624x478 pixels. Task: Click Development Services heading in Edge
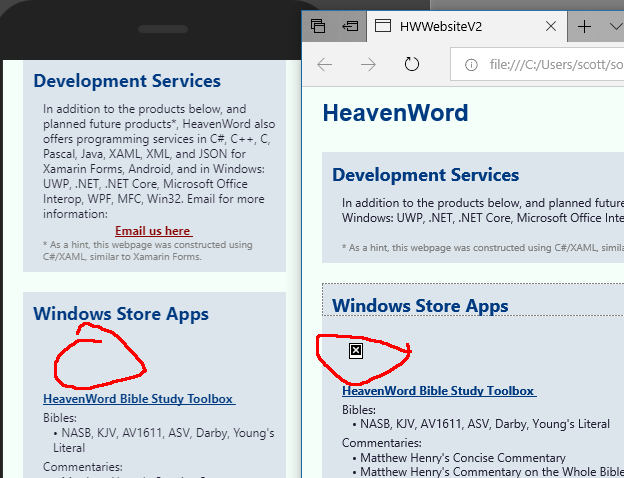pyautogui.click(x=425, y=175)
